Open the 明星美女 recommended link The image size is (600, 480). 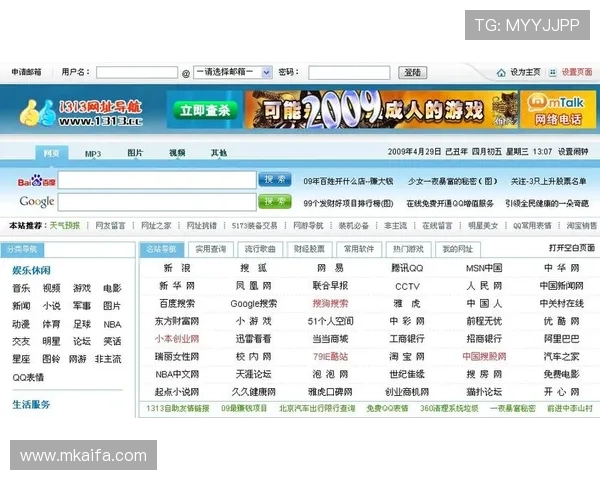pyautogui.click(x=483, y=225)
